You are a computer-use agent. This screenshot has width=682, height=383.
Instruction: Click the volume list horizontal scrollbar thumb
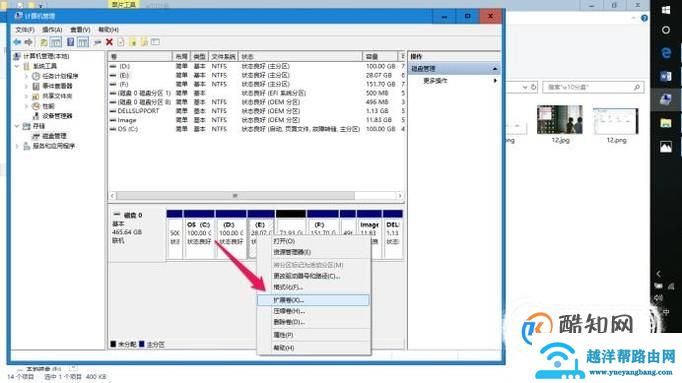pyautogui.click(x=235, y=196)
